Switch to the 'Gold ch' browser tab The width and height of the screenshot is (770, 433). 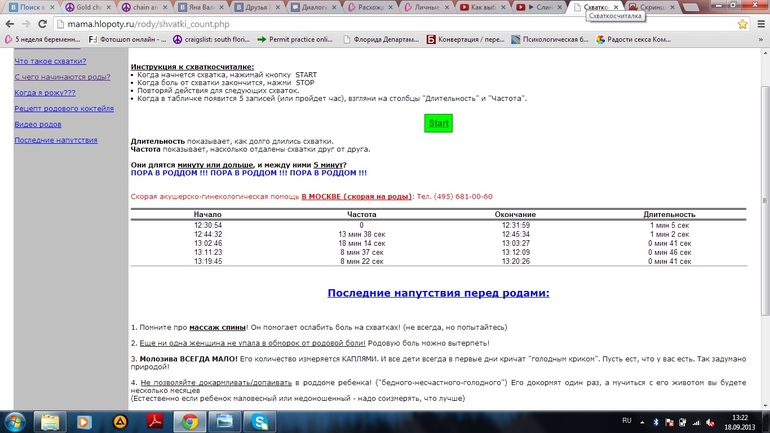click(x=87, y=7)
